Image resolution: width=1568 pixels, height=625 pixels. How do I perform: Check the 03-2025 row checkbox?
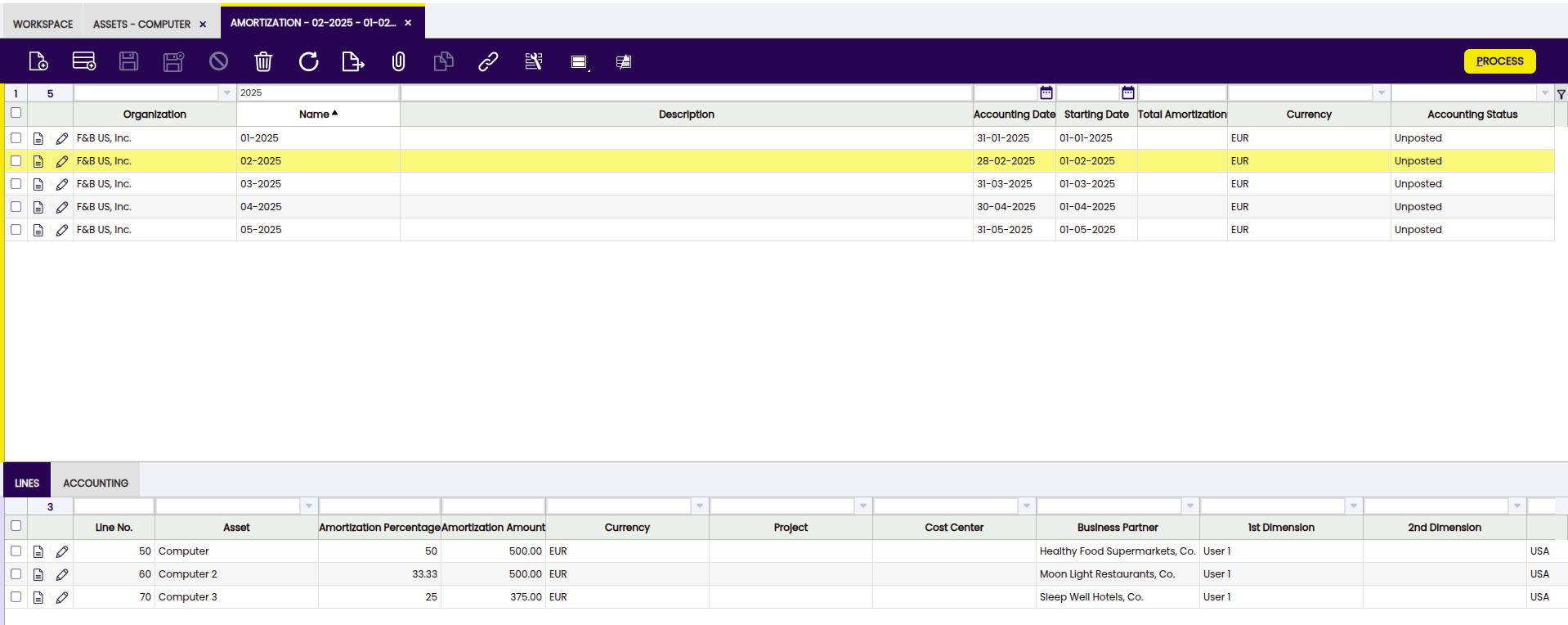16,184
